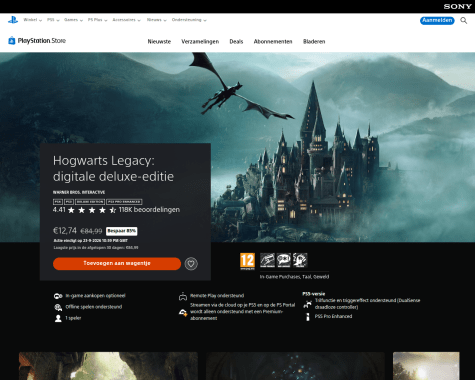475x380 pixels.
Task: Click the Sony logo in top bar
Action: (x=457, y=6)
